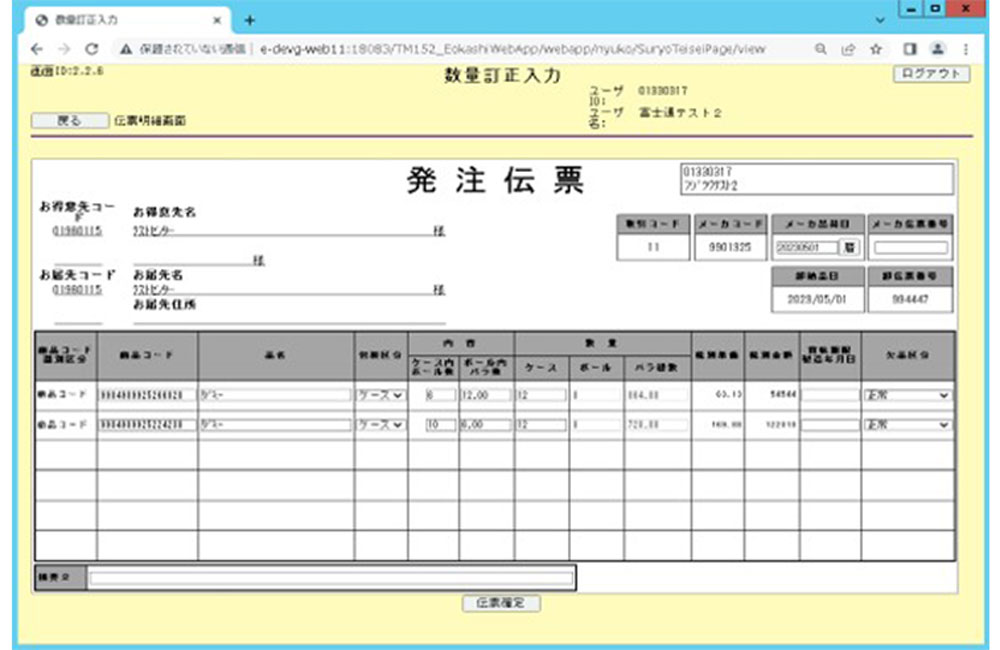Click second row 品名 input field
This screenshot has width=1000, height=650.
[275, 425]
